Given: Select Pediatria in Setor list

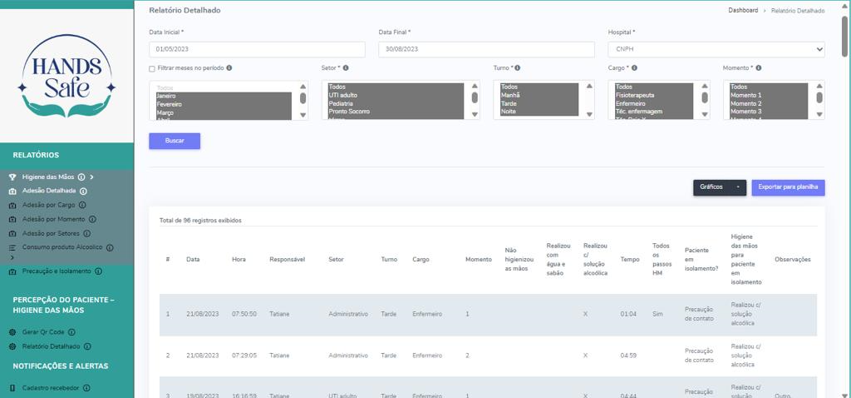Looking at the screenshot, I should coord(396,103).
